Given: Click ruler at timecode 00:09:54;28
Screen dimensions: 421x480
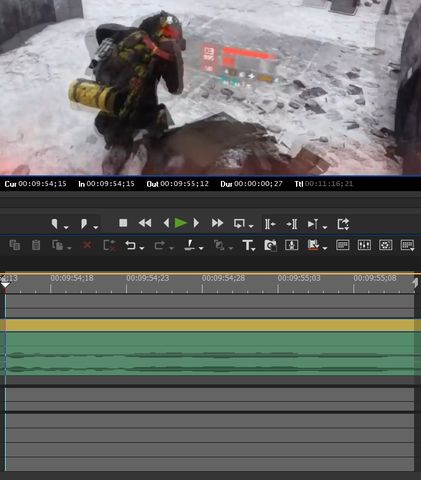Looking at the screenshot, I should point(223,278).
